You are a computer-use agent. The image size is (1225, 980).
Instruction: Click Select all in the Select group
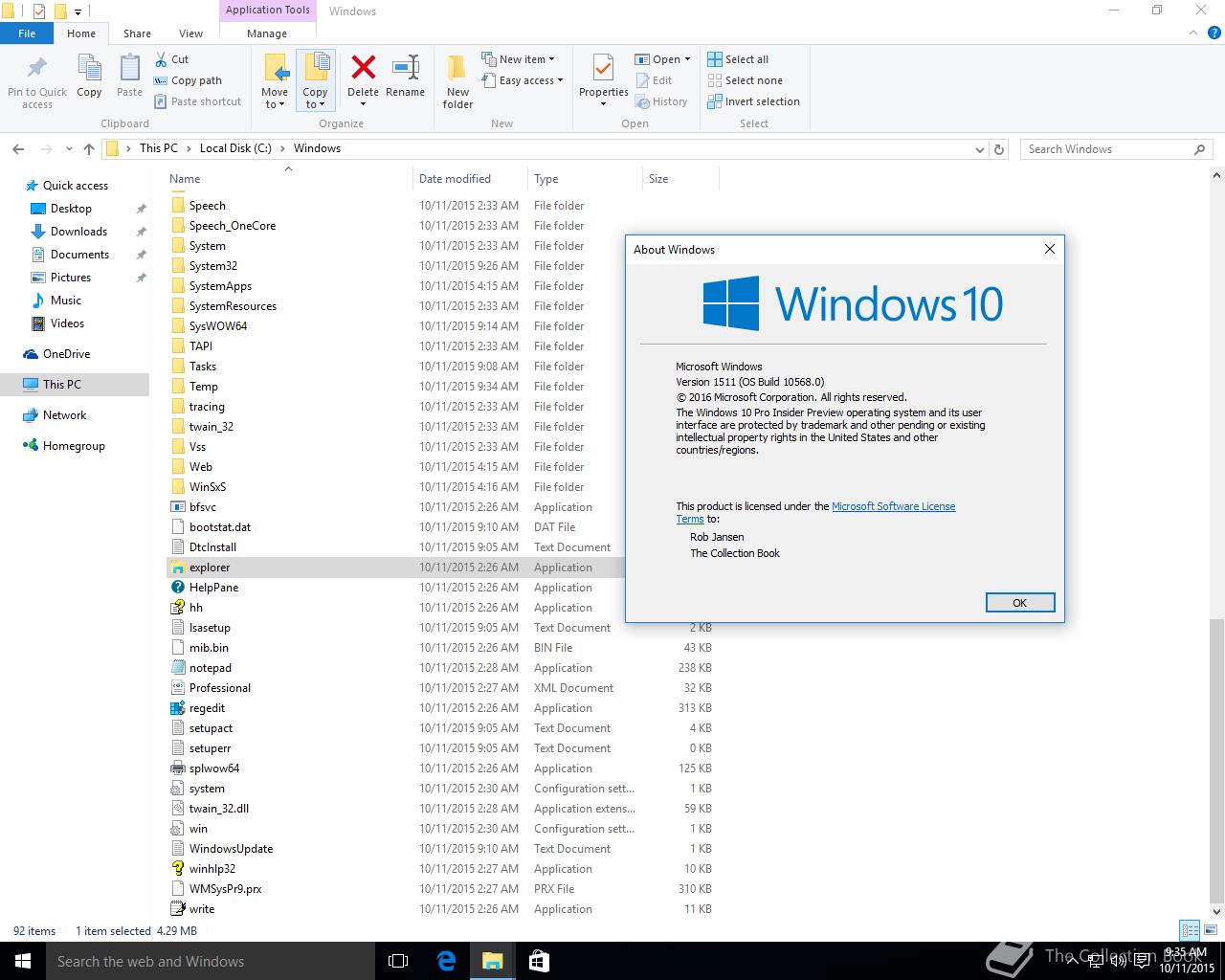pyautogui.click(x=738, y=59)
